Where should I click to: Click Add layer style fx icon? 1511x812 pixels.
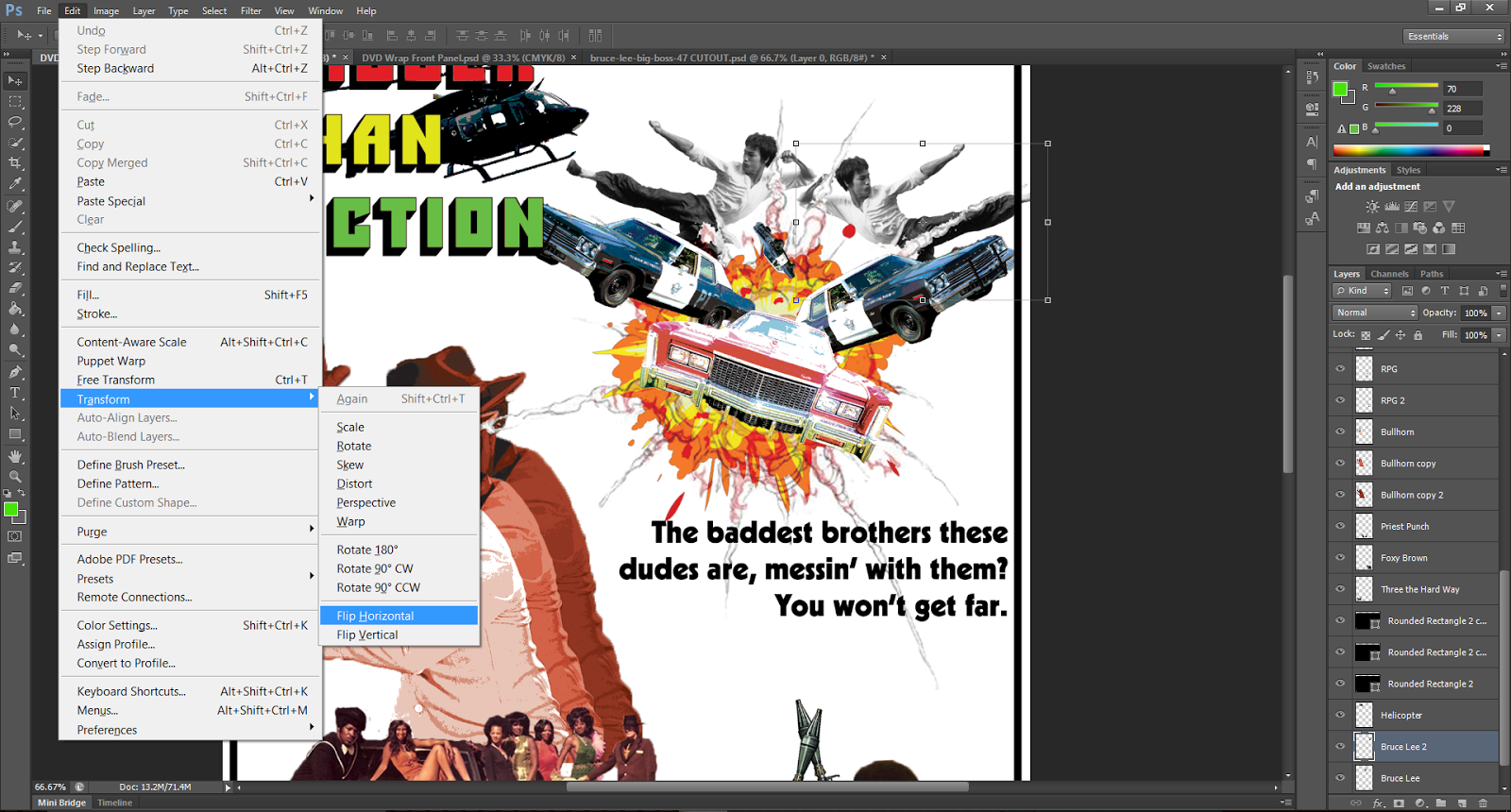[1378, 804]
